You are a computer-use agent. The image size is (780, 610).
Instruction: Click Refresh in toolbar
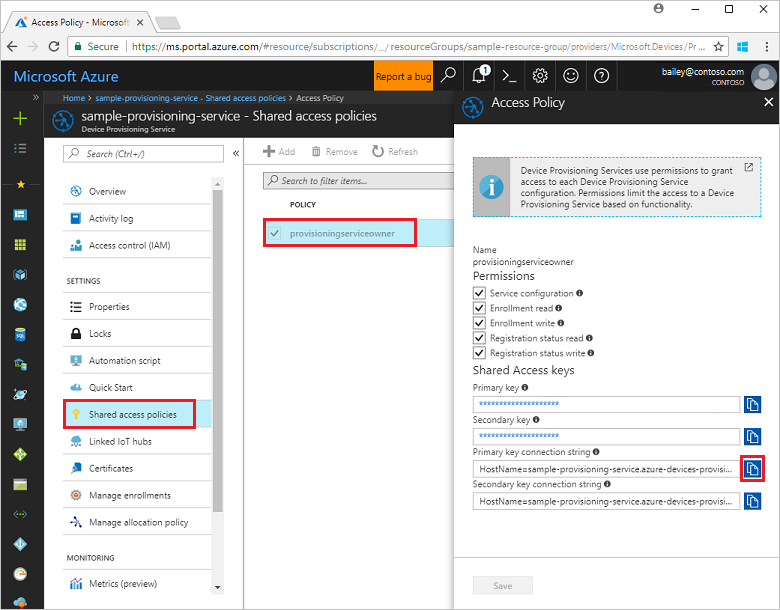point(395,151)
